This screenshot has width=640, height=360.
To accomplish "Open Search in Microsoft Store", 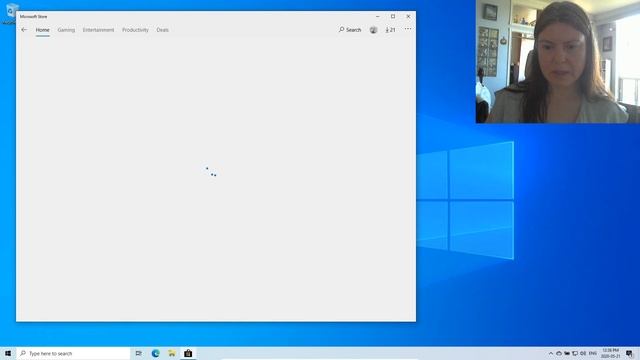I will 350,30.
